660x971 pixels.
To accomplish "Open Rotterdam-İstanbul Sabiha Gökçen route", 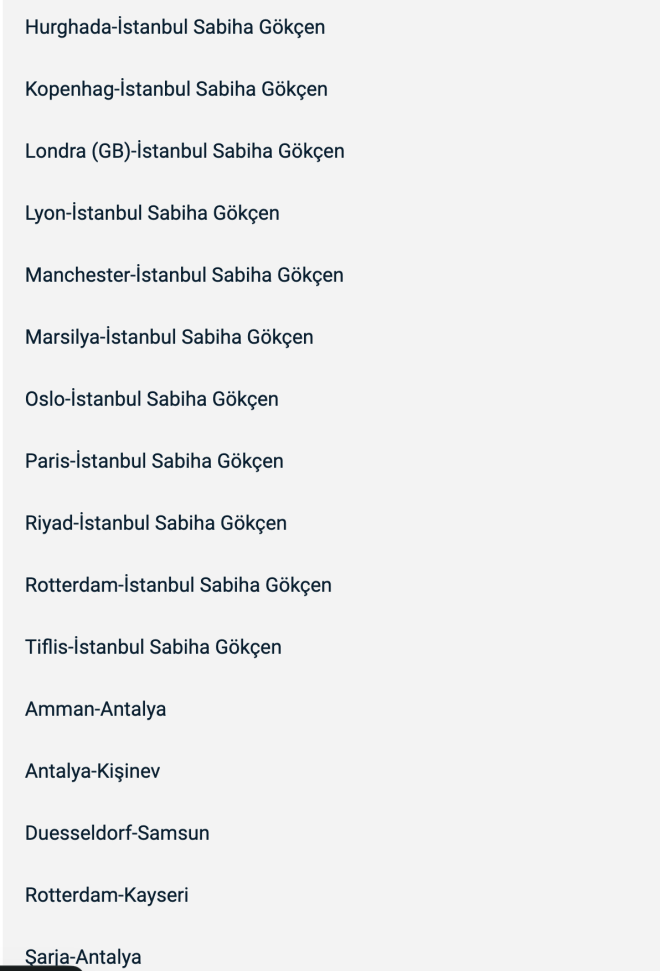I will (179, 585).
